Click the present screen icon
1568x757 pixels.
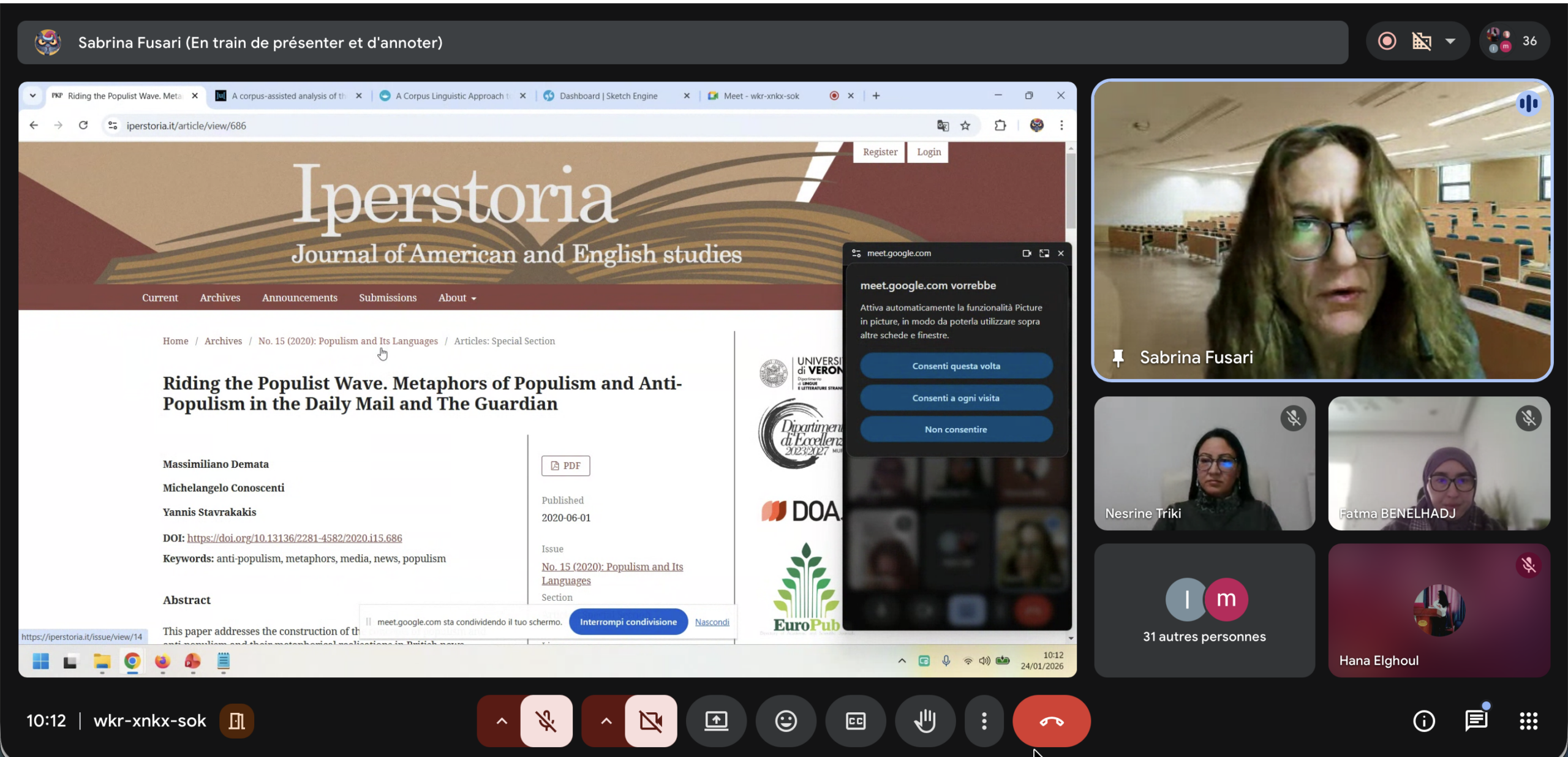click(716, 721)
